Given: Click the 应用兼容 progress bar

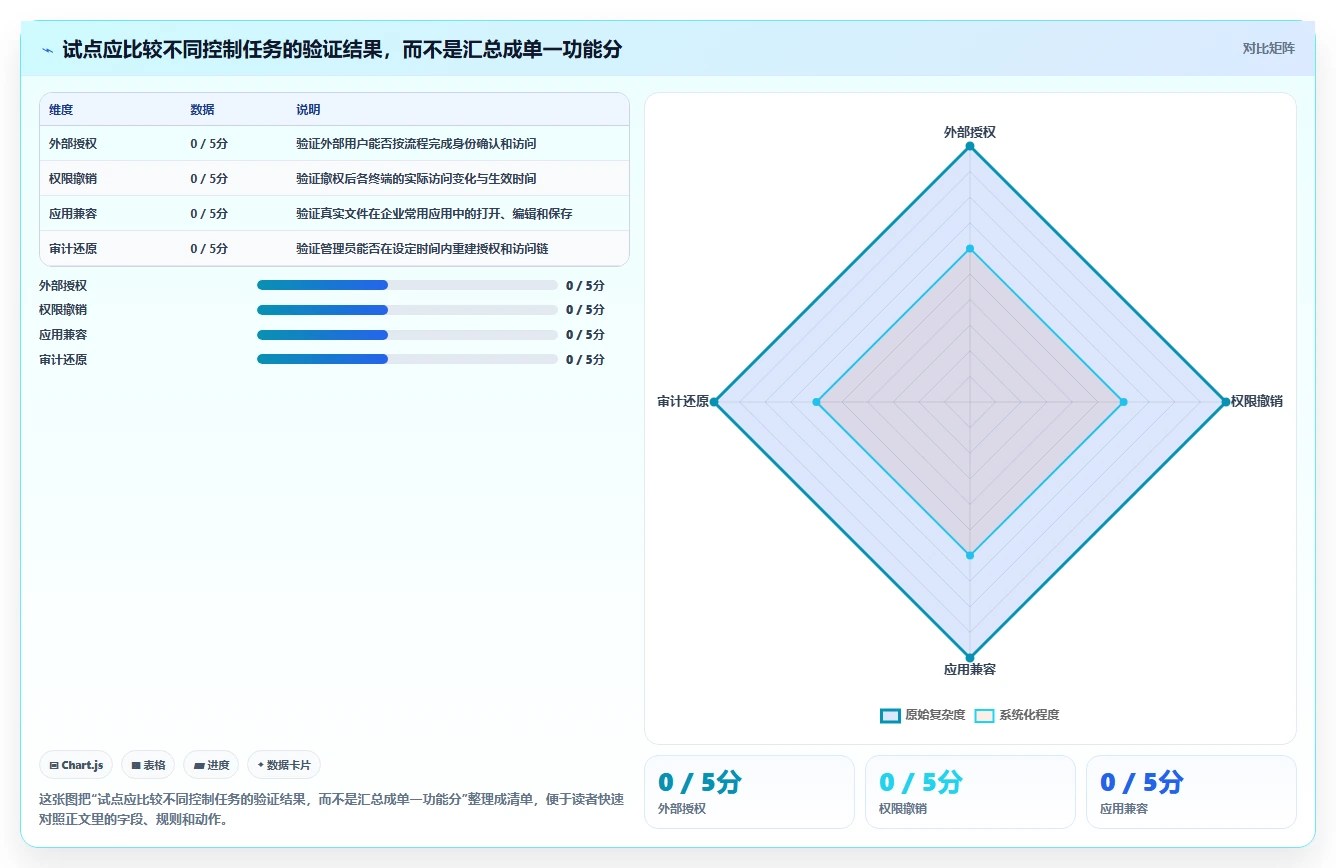Looking at the screenshot, I should pos(407,335).
